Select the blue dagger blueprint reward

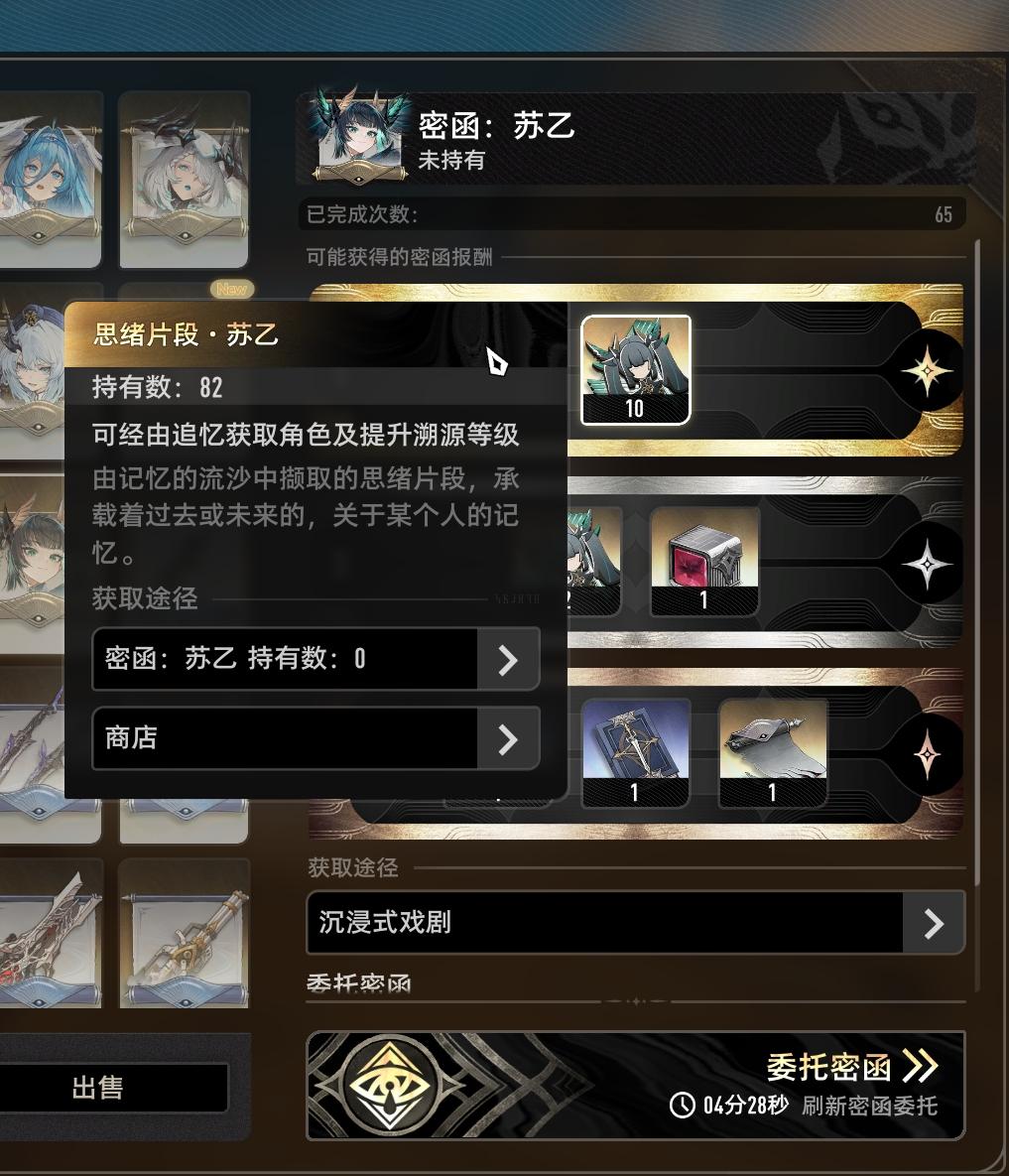click(636, 754)
